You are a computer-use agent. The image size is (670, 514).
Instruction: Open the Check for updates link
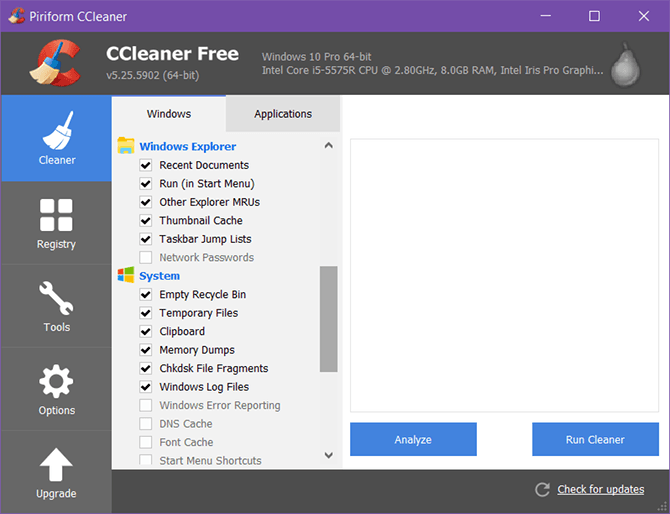click(x=600, y=489)
